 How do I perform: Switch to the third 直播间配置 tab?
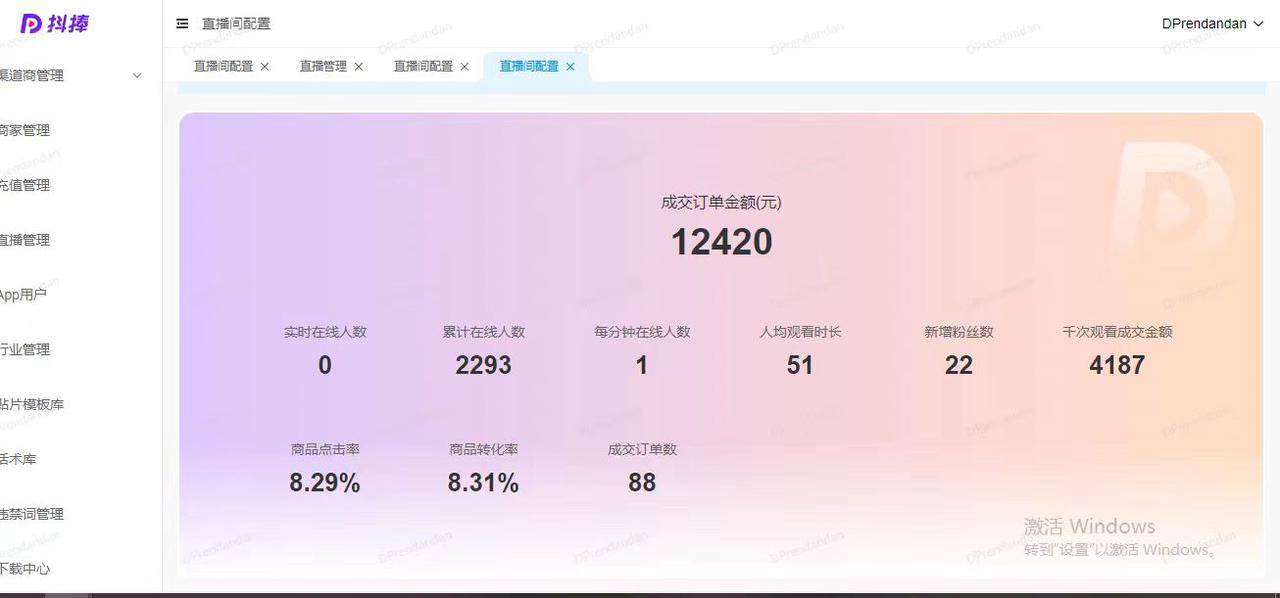pos(424,66)
